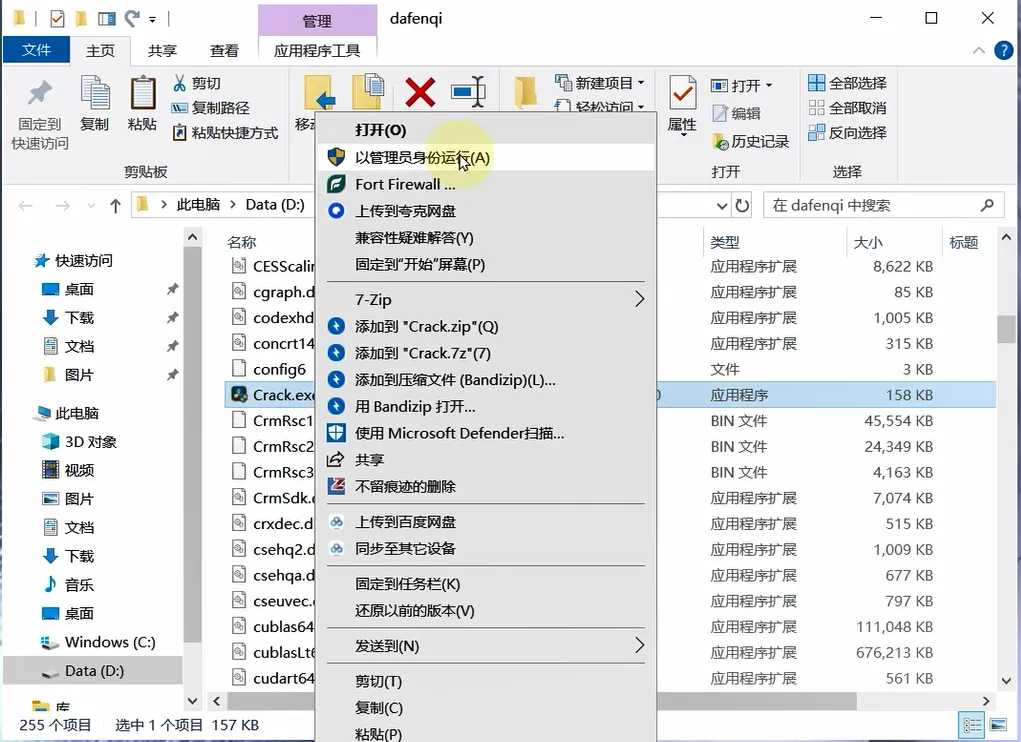Open Windows (C:) in the navigation pane
Screen dimensions: 1021x742
109,642
